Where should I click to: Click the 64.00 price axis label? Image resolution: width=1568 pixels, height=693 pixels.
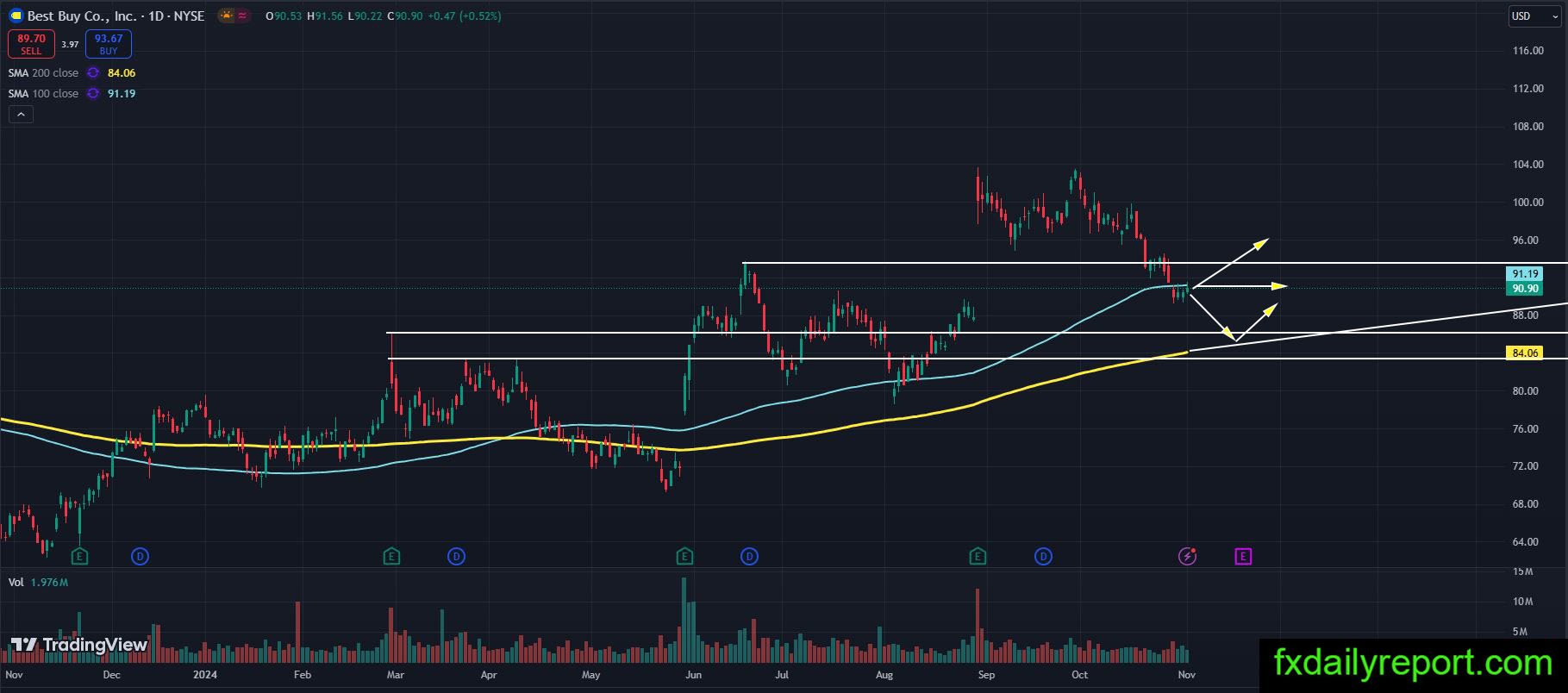tap(1525, 542)
